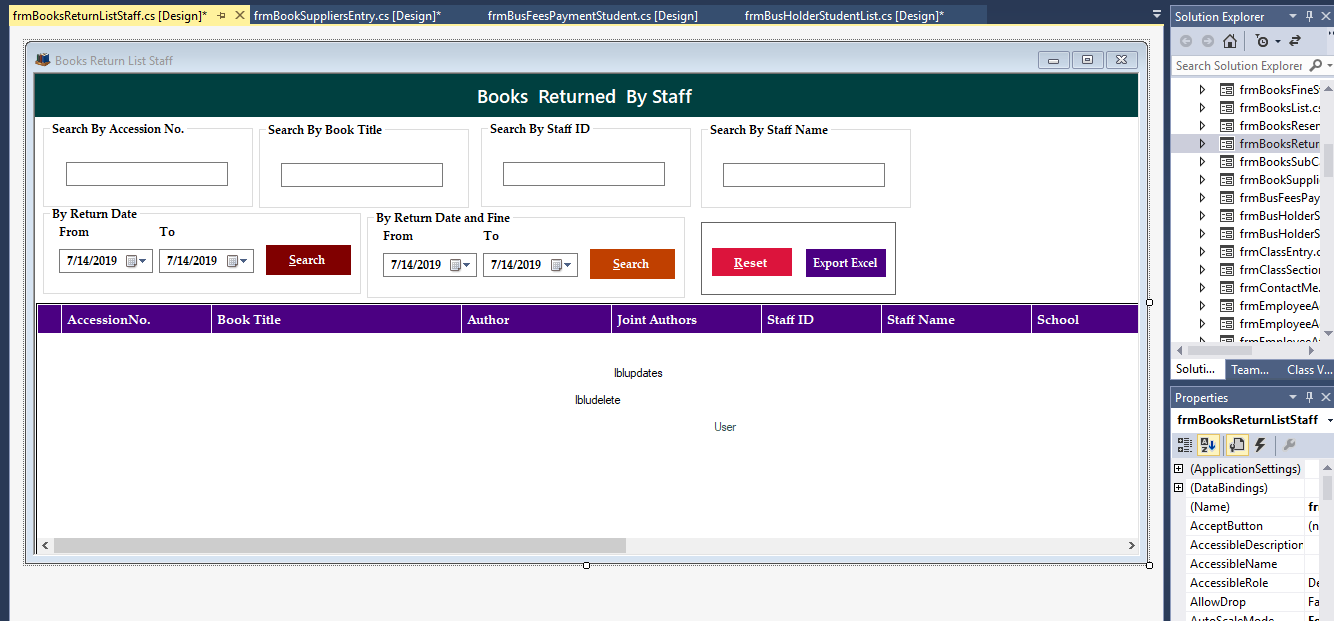This screenshot has width=1334, height=621.
Task: Expand the frmBookSuppli tree node
Action: 1202,180
